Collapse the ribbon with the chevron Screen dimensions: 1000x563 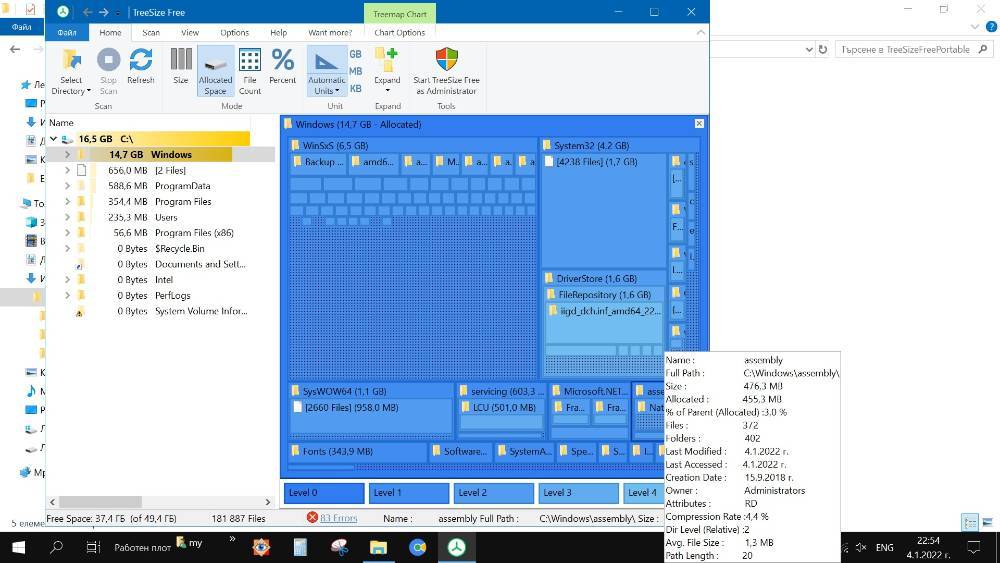click(x=700, y=33)
